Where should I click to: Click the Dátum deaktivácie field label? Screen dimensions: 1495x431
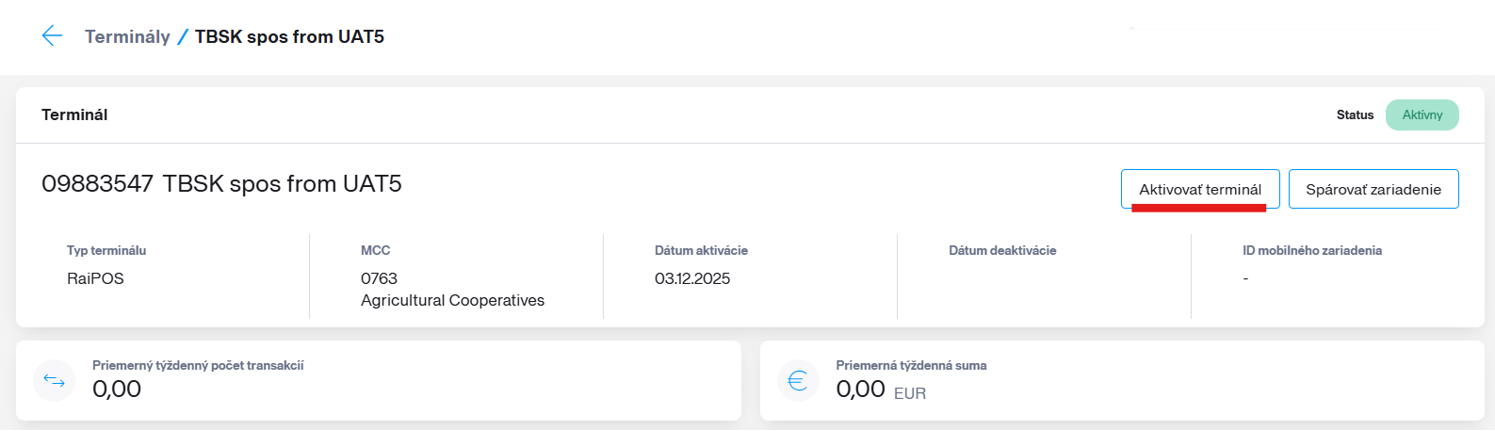[x=1003, y=250]
